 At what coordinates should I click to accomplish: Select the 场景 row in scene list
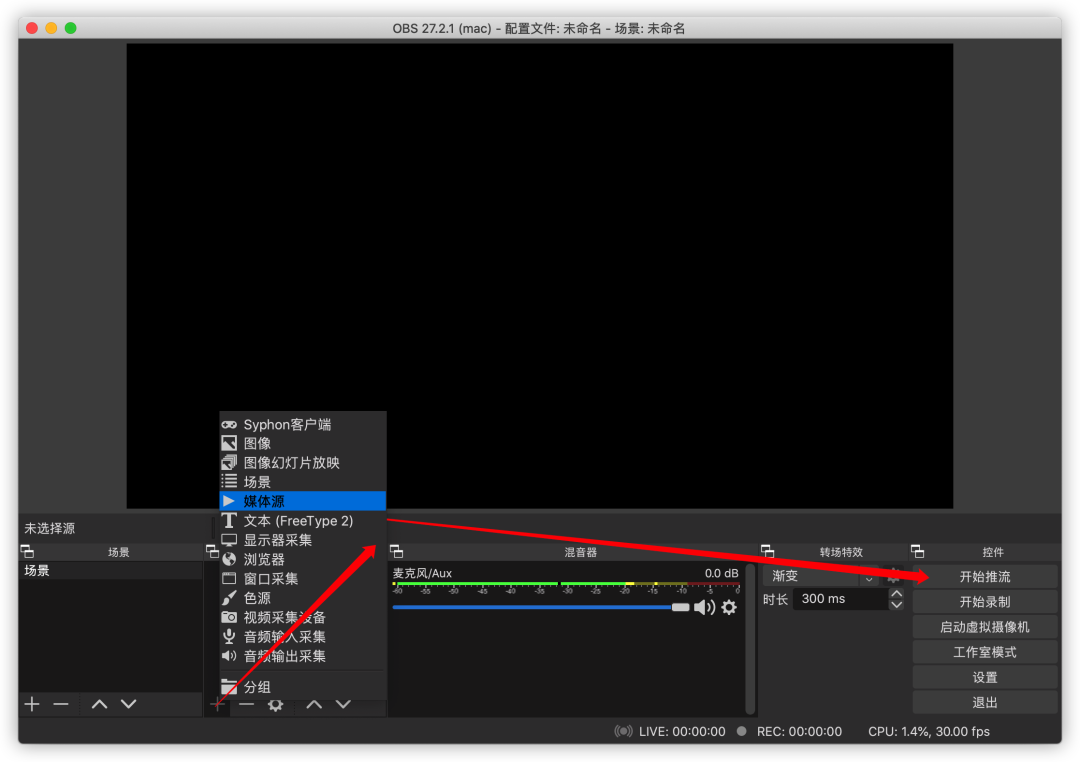coord(110,570)
